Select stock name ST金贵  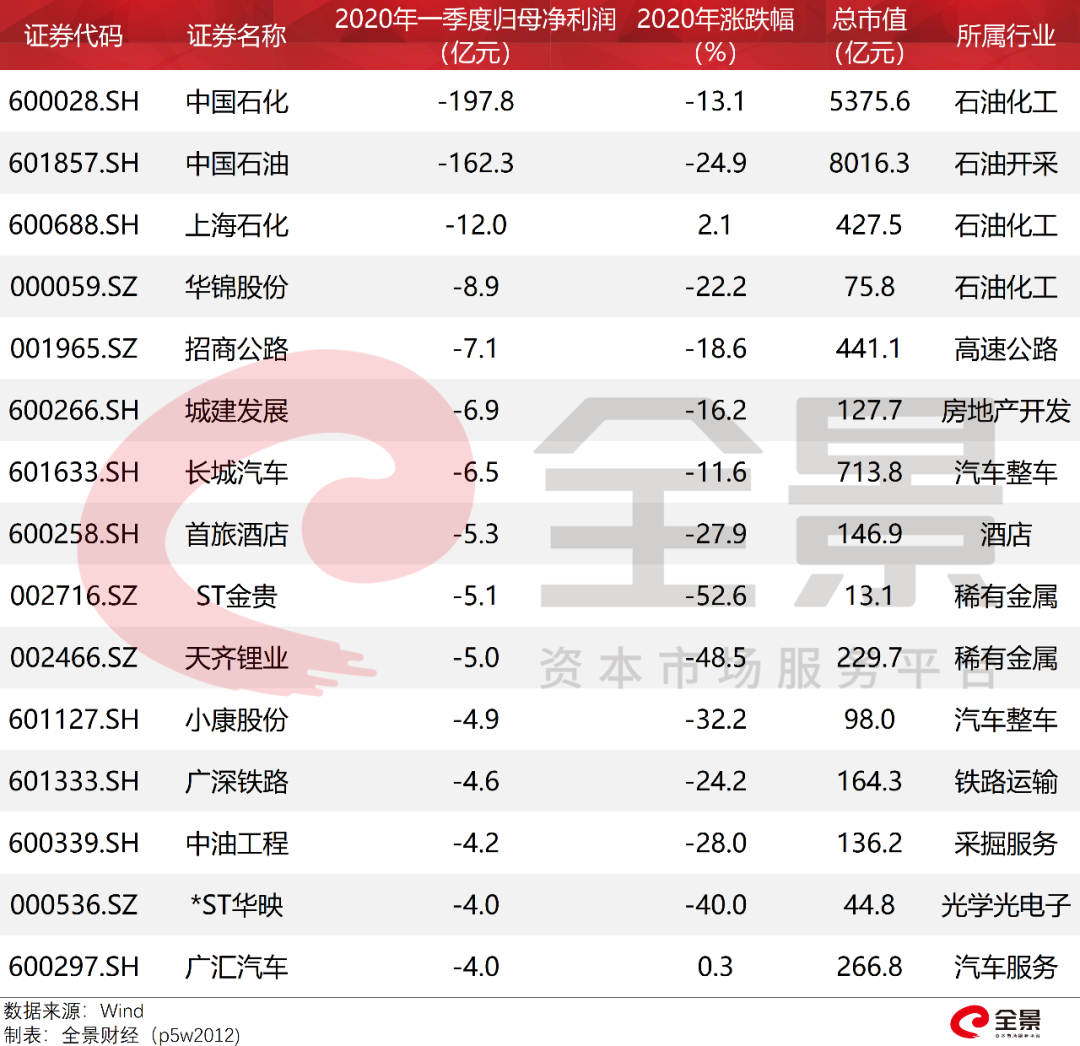pyautogui.click(x=236, y=596)
